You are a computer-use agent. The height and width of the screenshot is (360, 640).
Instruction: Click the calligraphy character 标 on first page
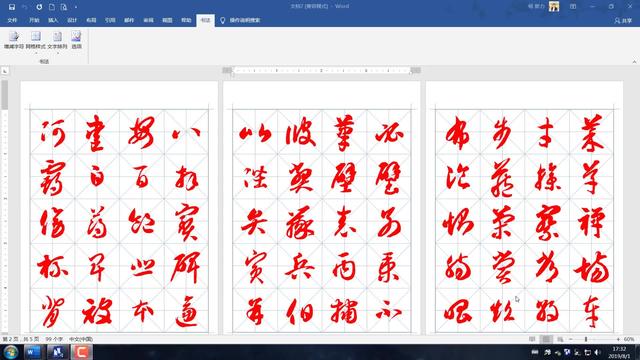coord(52,267)
